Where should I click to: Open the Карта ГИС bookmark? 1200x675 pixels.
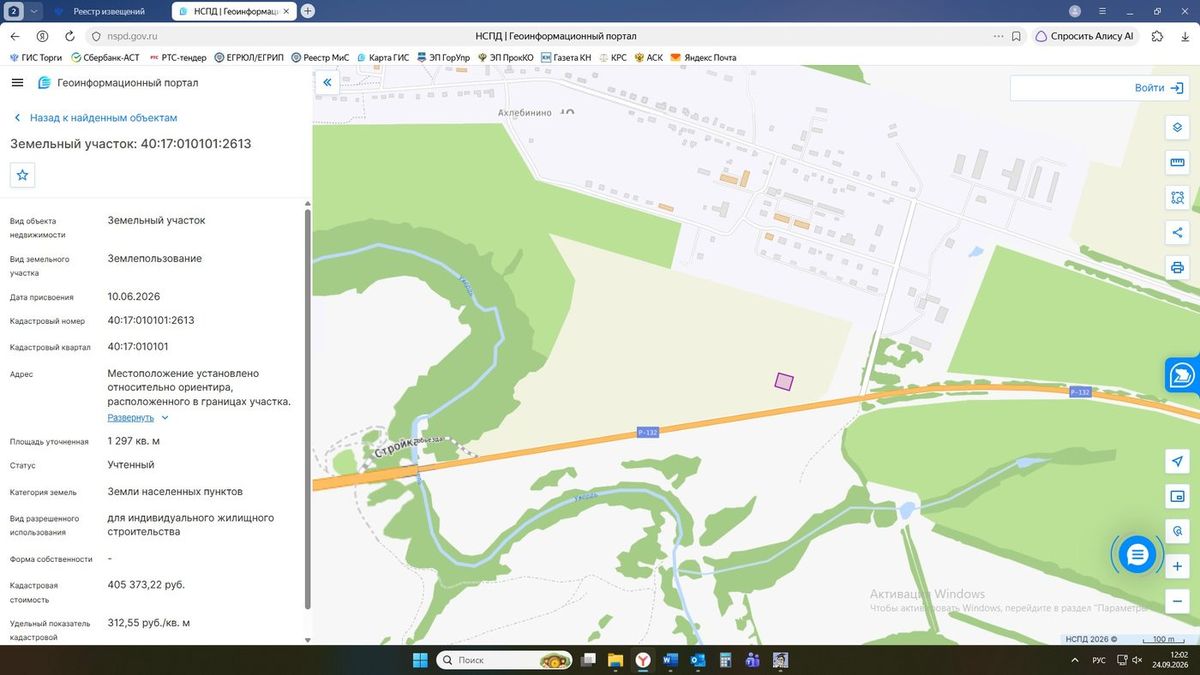(382, 58)
